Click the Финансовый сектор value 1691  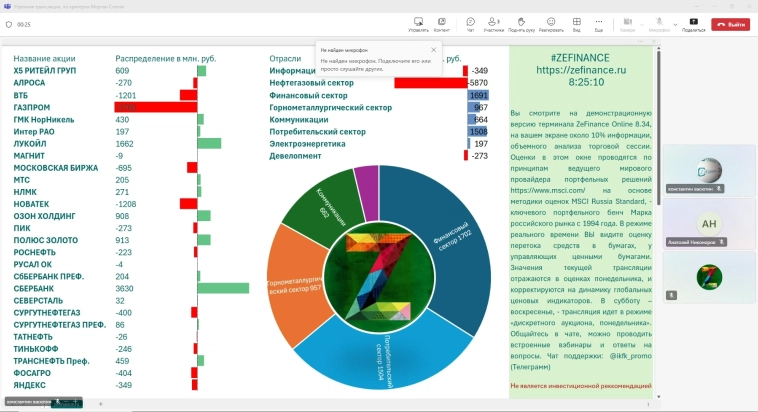pos(479,95)
